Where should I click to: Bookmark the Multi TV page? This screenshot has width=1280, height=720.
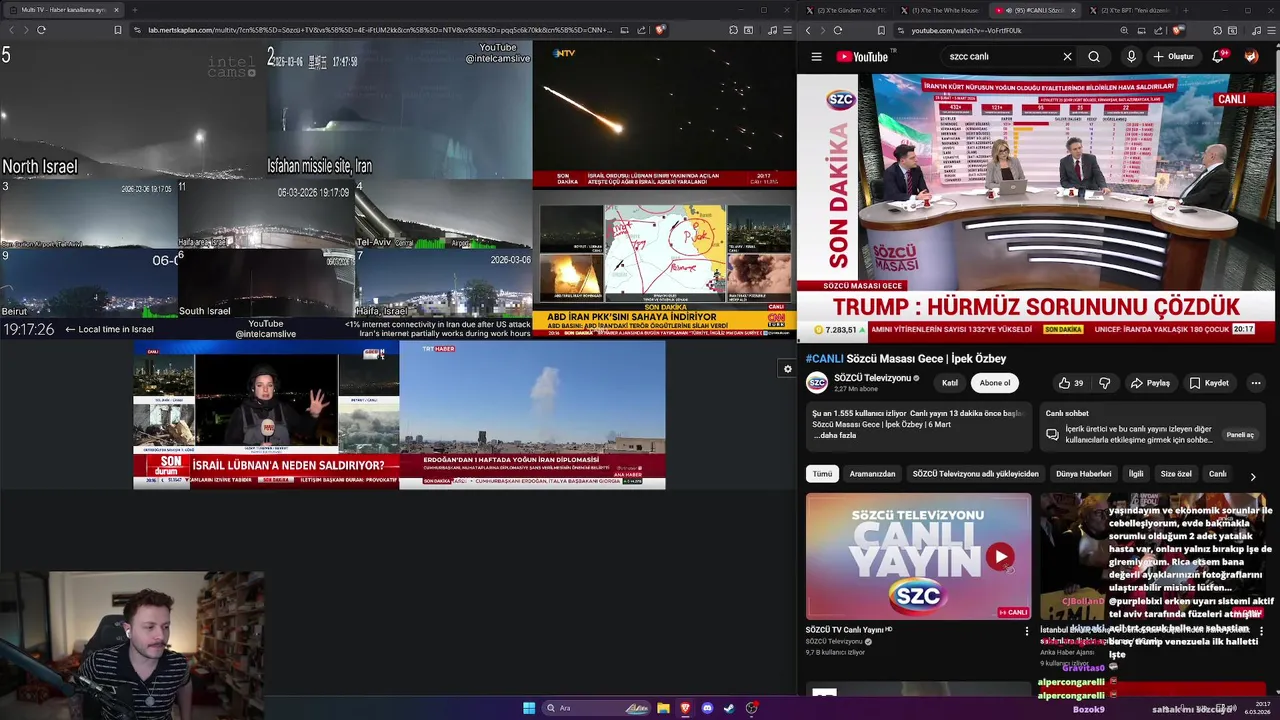(118, 30)
